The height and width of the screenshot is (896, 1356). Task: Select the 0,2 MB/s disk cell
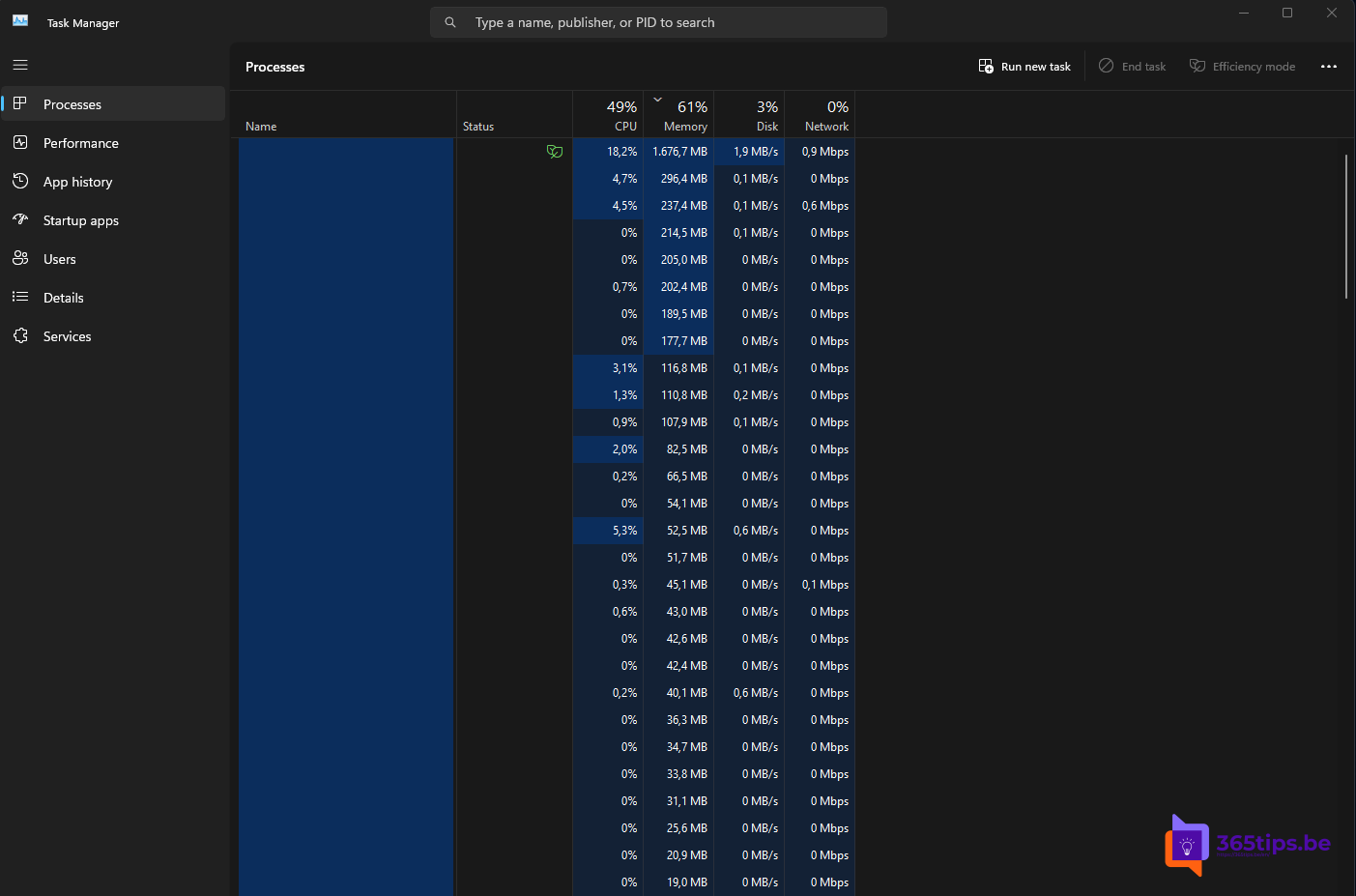[x=749, y=395]
